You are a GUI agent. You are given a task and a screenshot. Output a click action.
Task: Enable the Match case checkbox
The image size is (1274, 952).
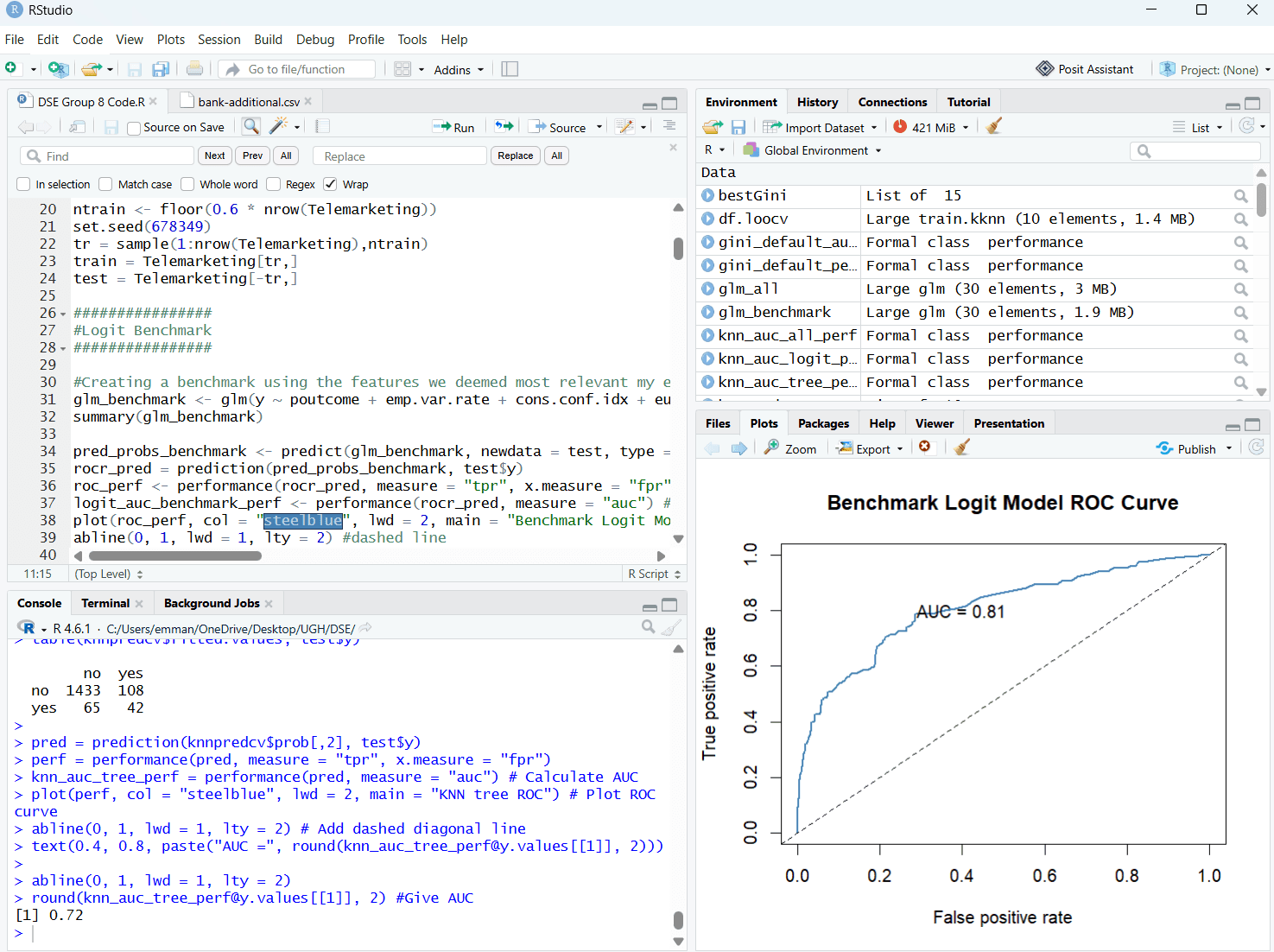point(105,184)
